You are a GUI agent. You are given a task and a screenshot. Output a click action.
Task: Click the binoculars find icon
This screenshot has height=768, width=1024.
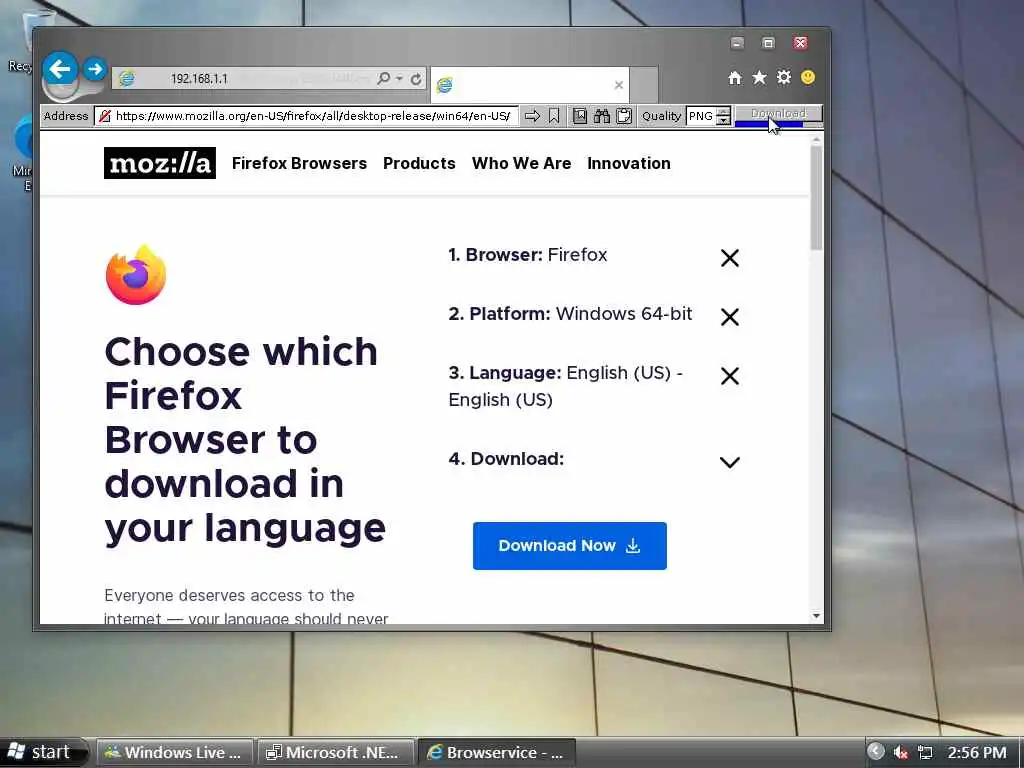point(601,116)
